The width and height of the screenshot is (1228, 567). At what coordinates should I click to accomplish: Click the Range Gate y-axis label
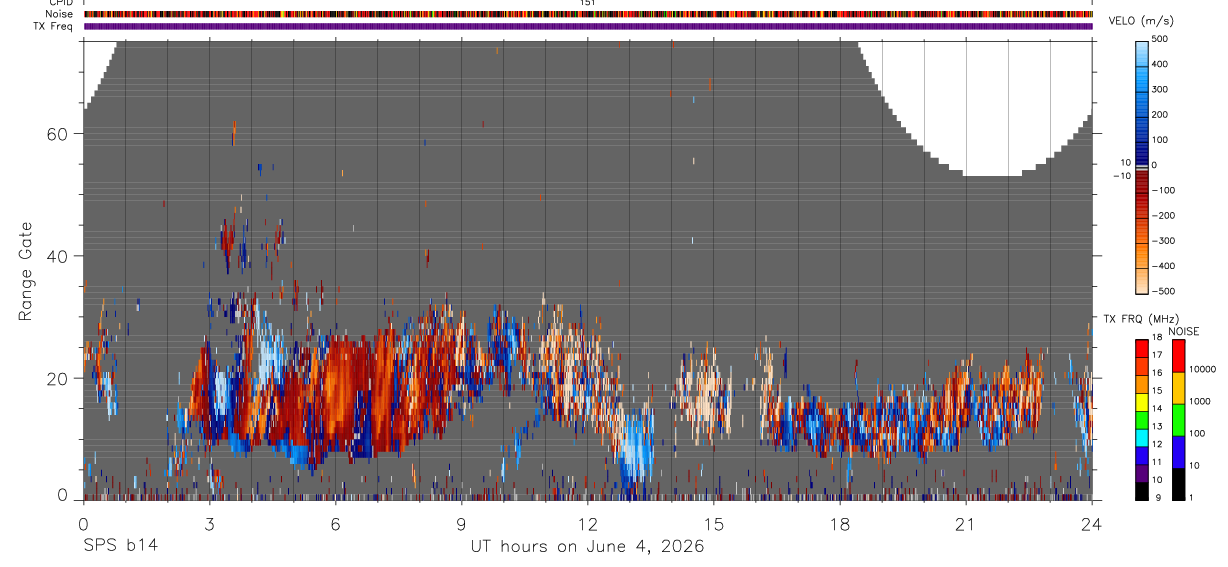point(25,271)
